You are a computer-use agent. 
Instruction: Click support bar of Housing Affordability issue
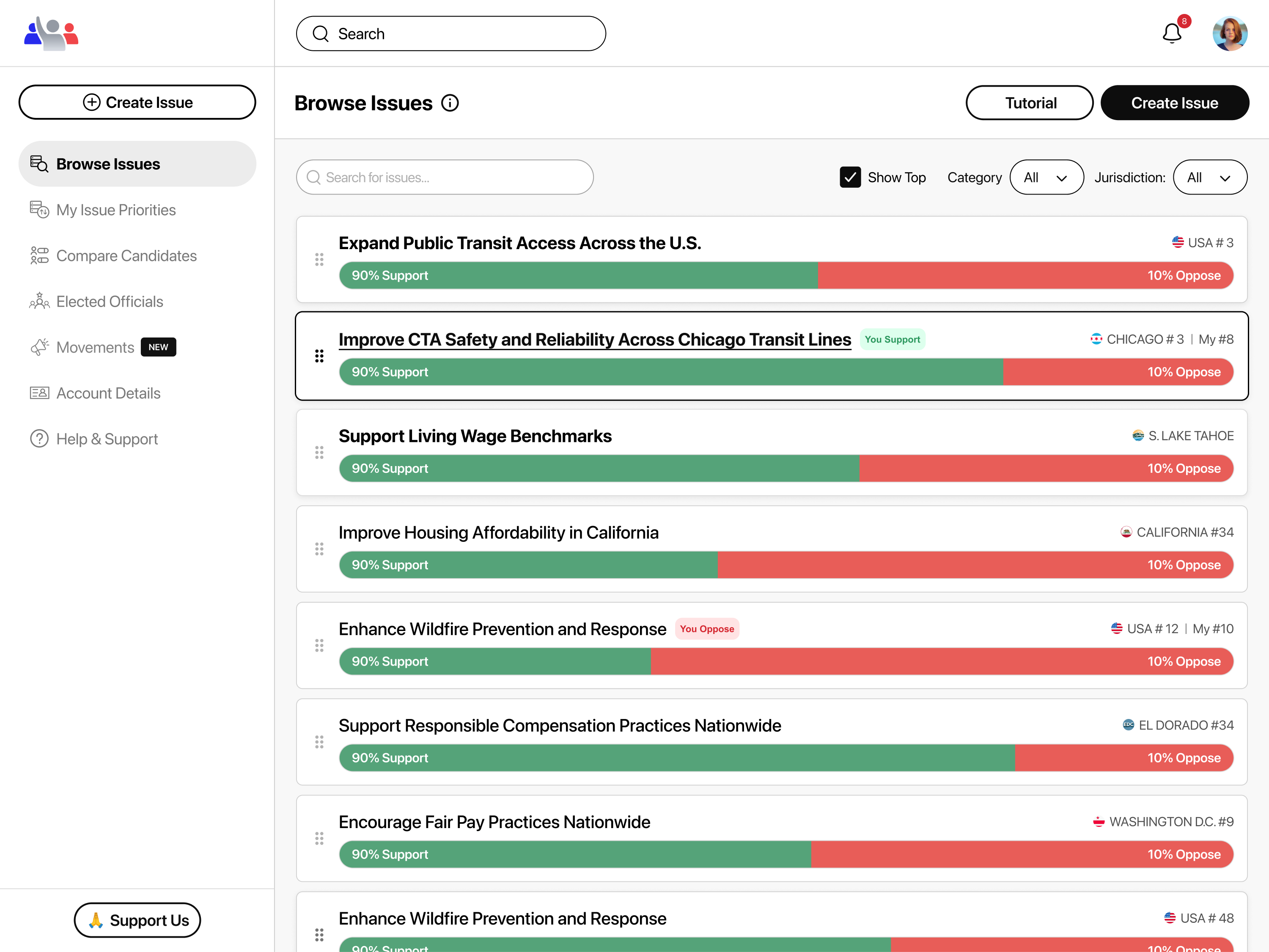528,565
